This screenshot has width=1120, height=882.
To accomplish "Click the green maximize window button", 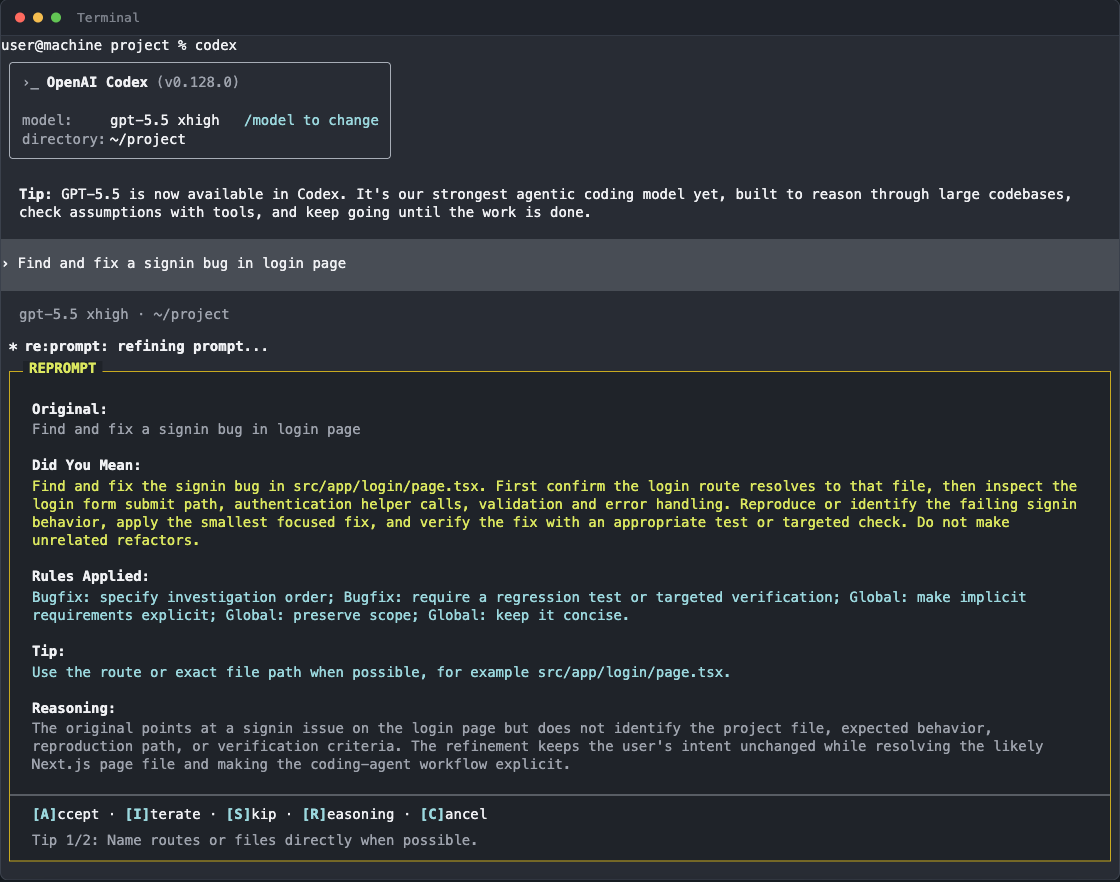I will coord(56,17).
